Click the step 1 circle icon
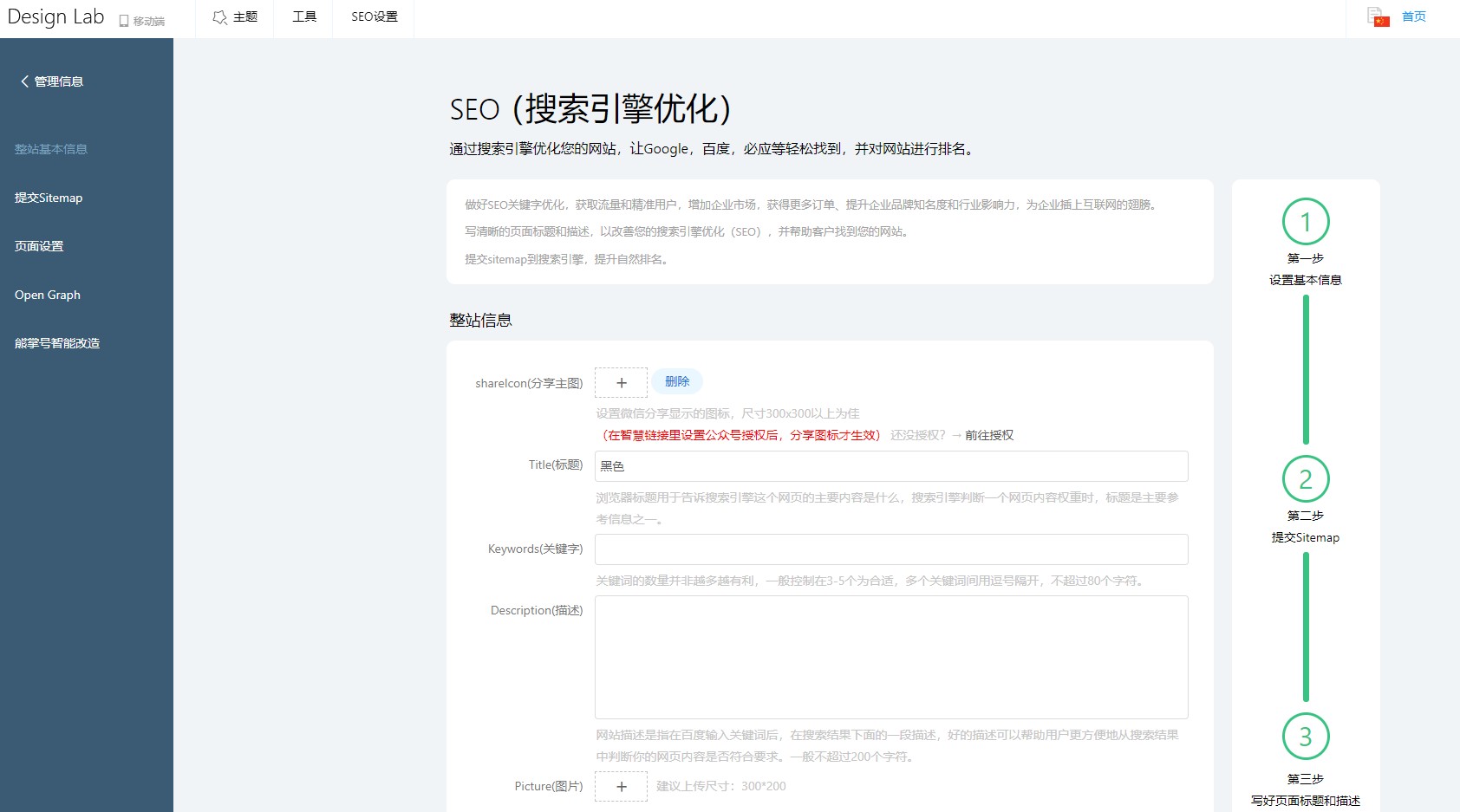 point(1306,222)
